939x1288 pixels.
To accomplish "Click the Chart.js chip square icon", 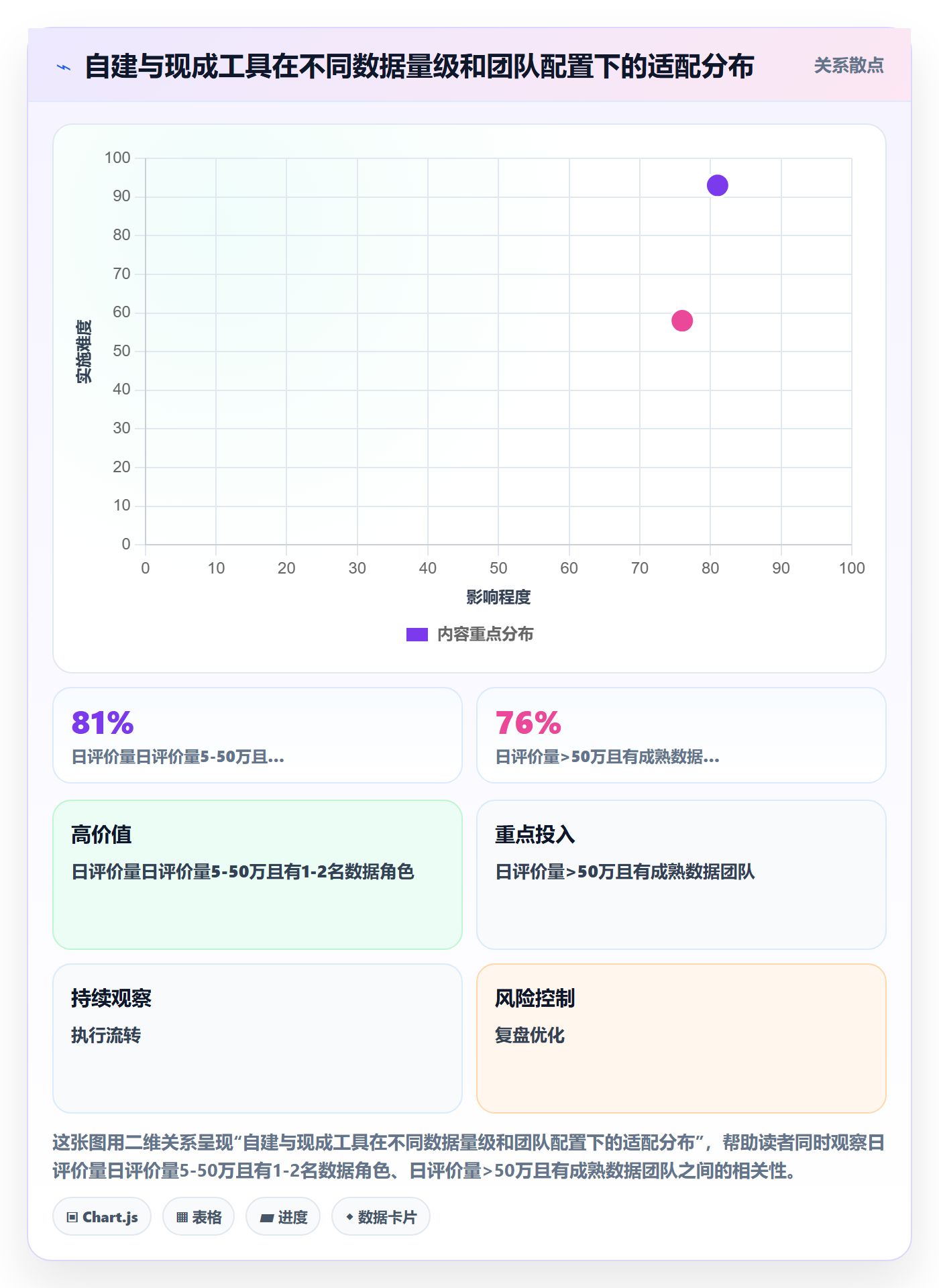I will tap(72, 1218).
